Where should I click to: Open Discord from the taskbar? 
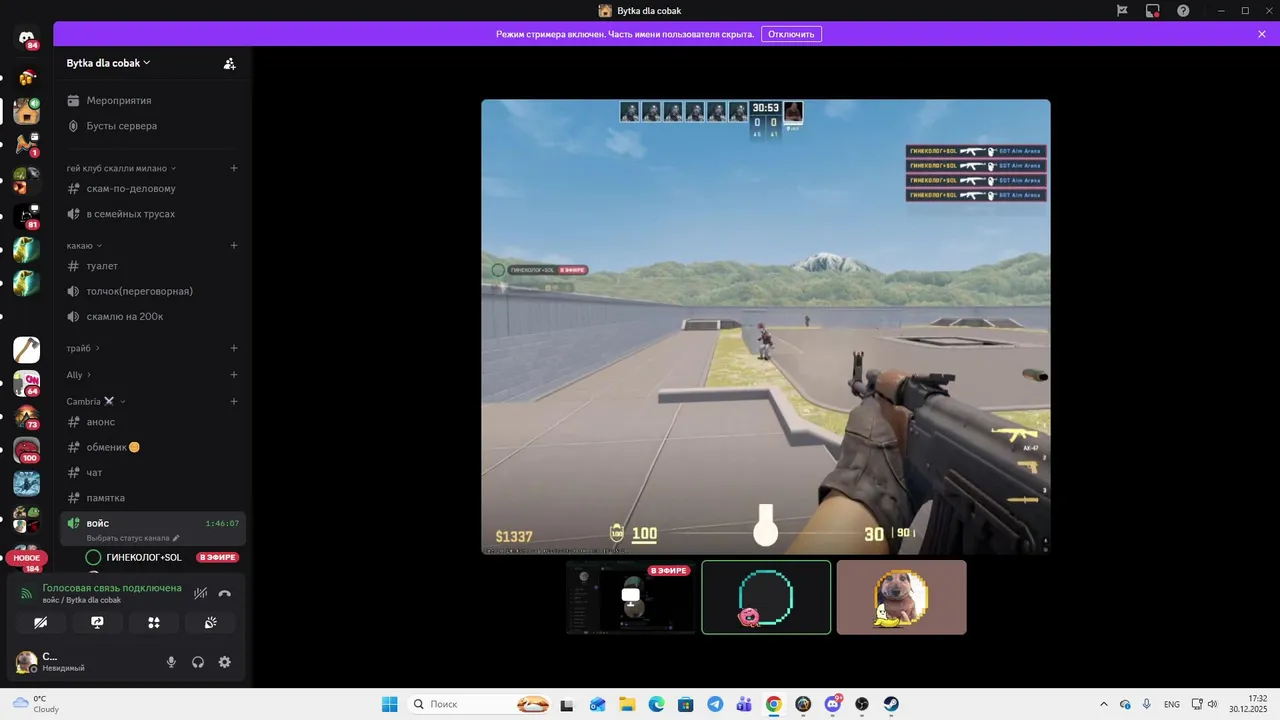(x=833, y=704)
